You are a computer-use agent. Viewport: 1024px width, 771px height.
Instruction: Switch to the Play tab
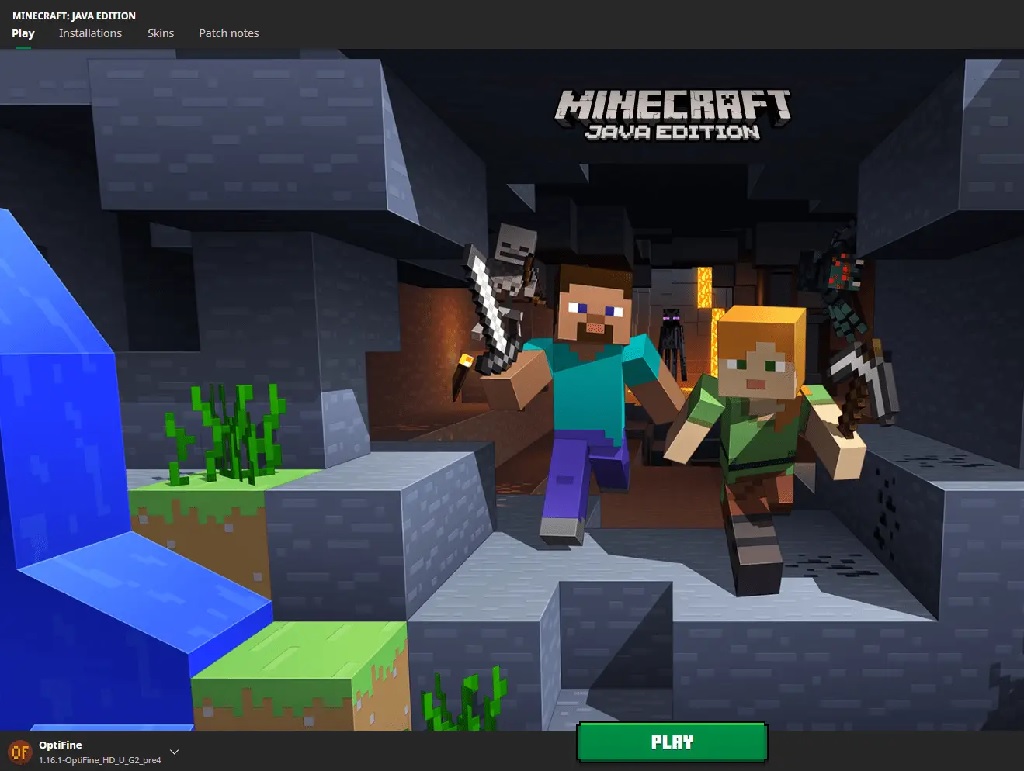click(x=23, y=33)
